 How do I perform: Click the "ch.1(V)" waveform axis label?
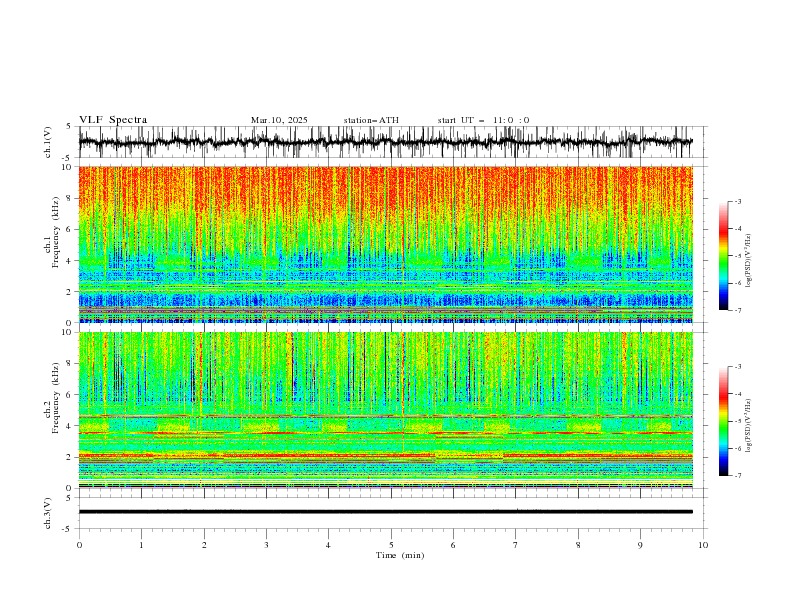(x=48, y=142)
